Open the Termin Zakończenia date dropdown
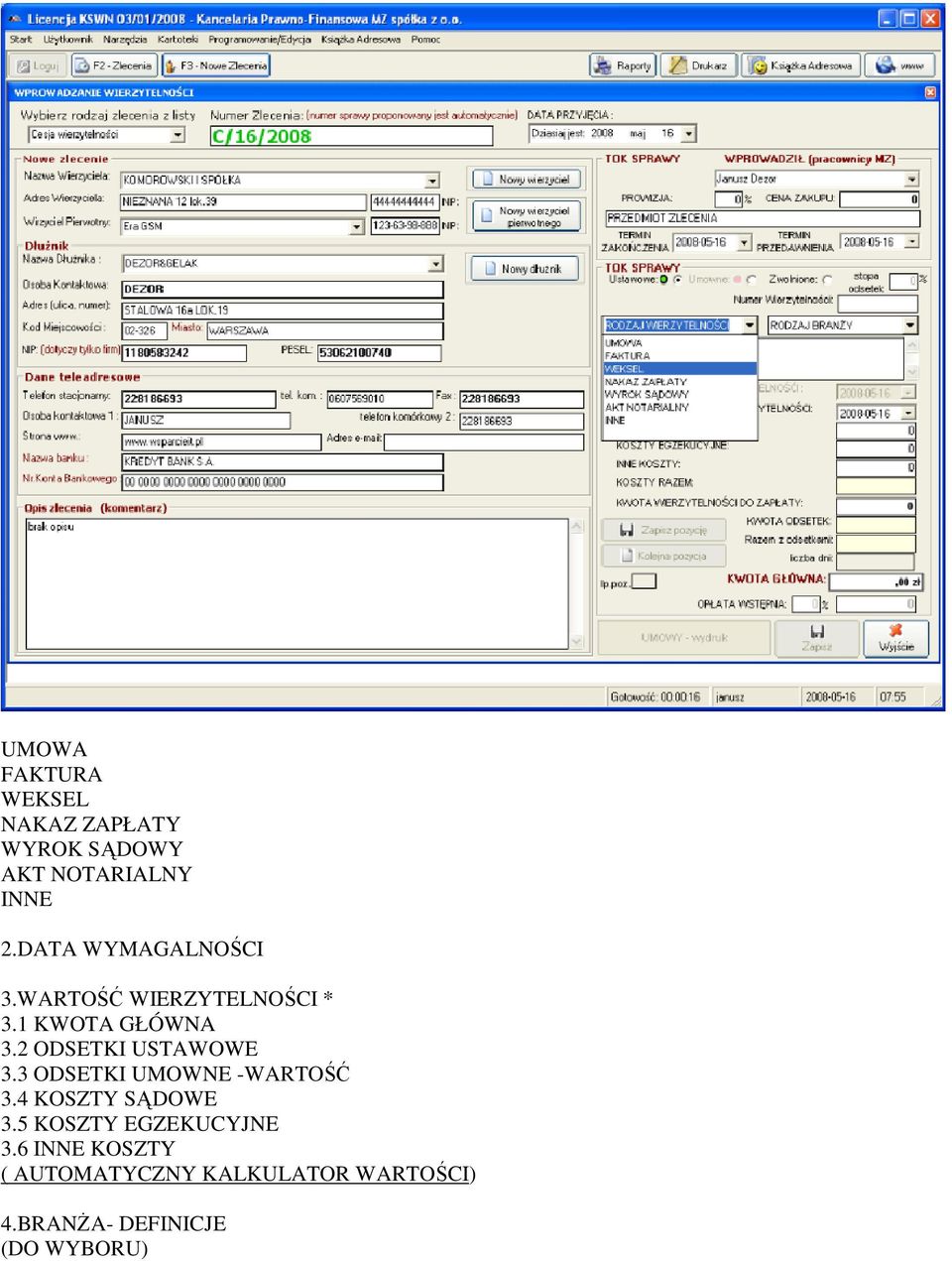Image resolution: width=952 pixels, height=1261 pixels. pos(745,242)
